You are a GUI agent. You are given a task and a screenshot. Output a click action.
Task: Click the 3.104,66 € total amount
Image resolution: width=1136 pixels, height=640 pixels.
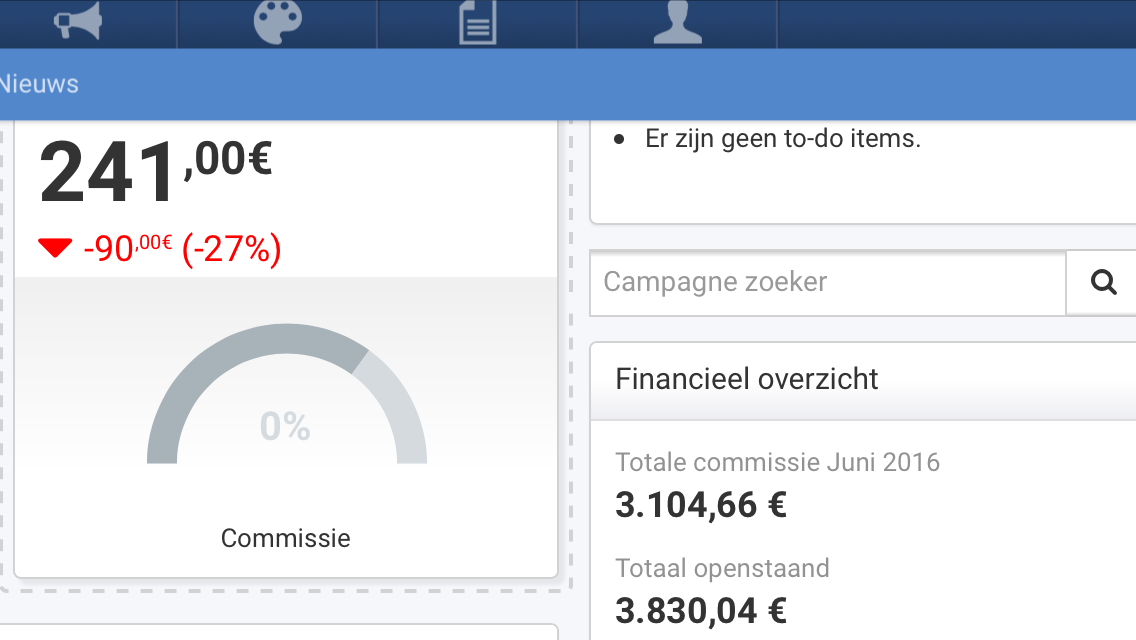(x=701, y=505)
